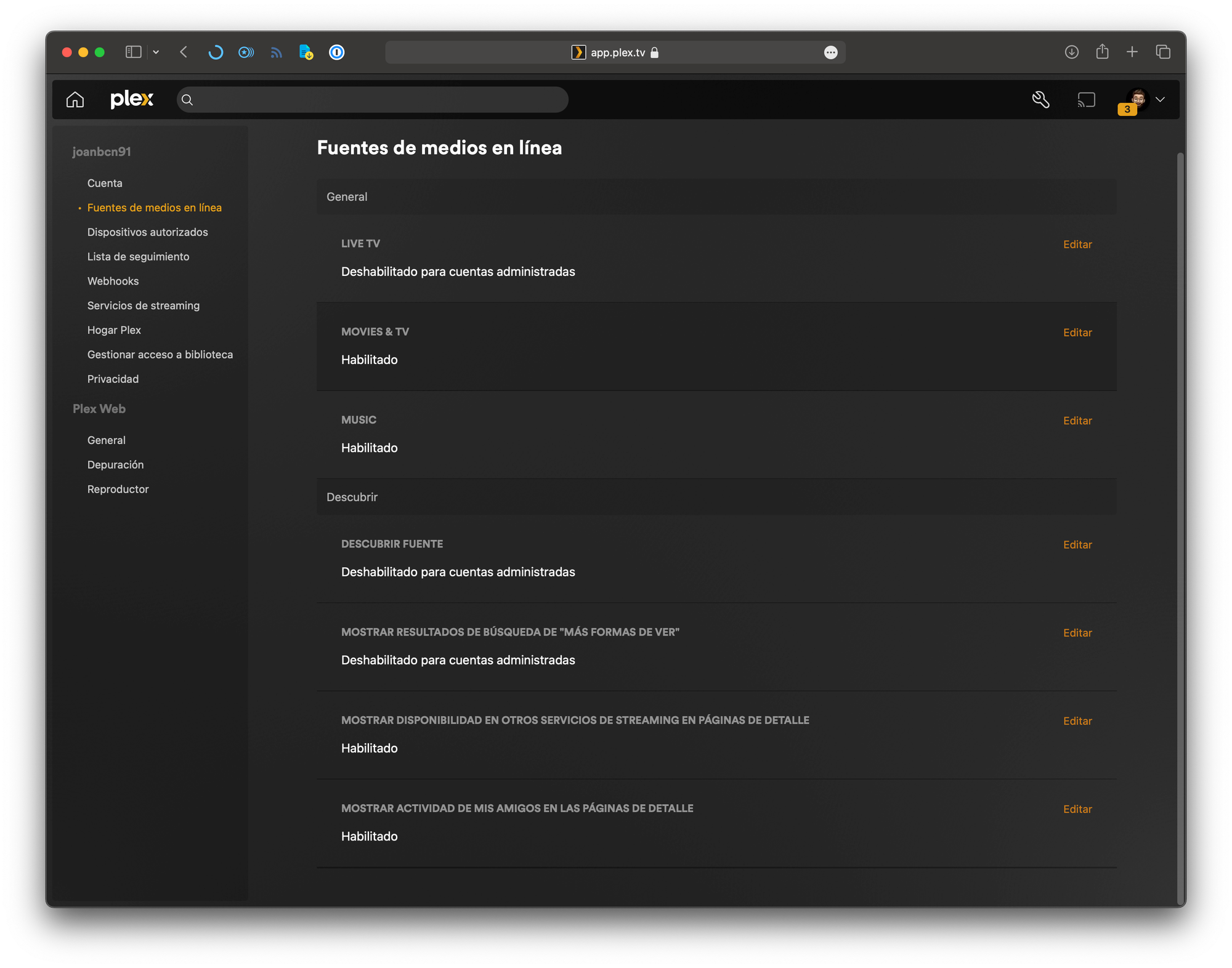Click the Fuentes de medios en línea page title
The width and height of the screenshot is (1232, 968).
[x=440, y=148]
